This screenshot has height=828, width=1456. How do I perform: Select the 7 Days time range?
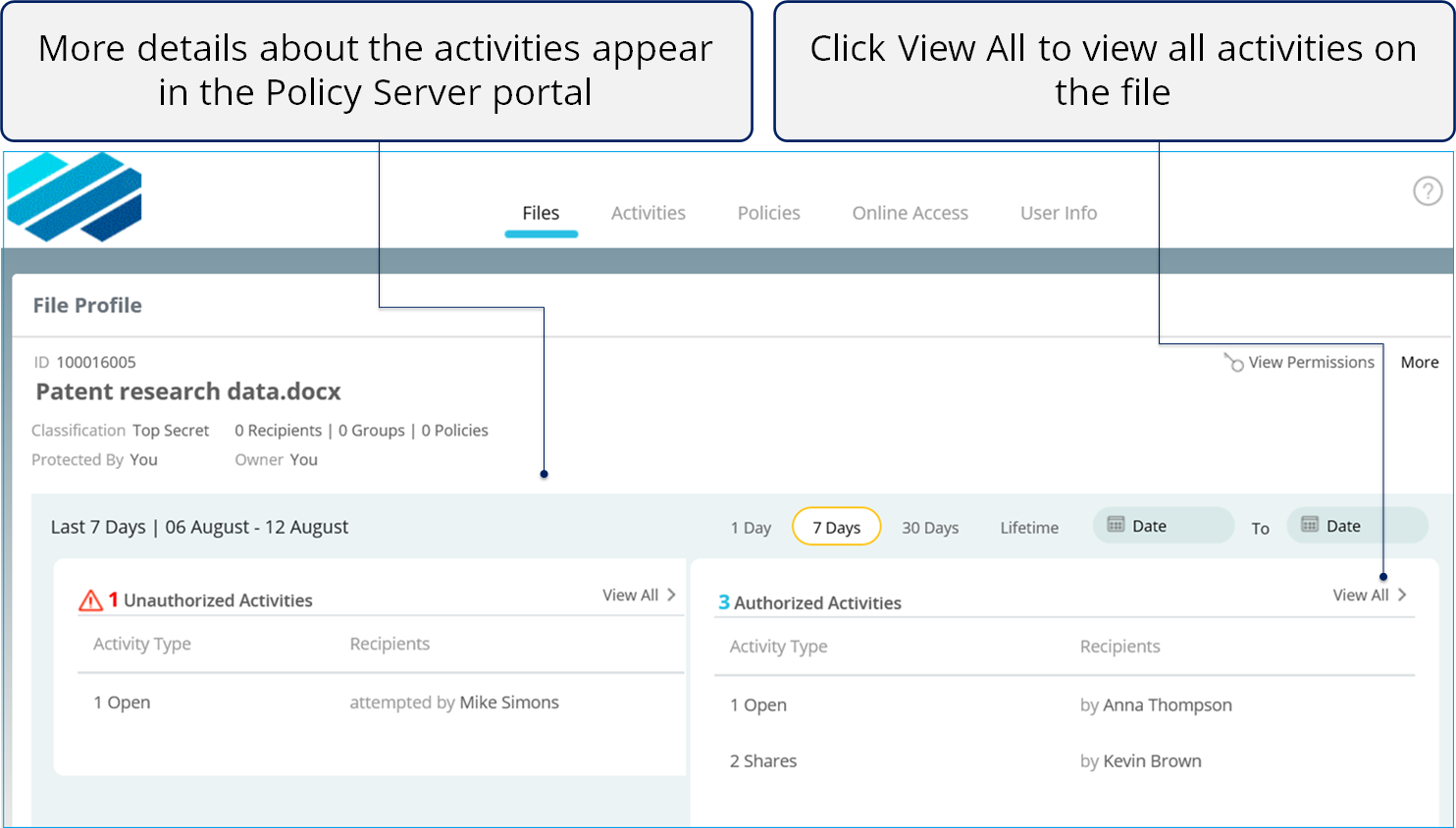pos(836,527)
